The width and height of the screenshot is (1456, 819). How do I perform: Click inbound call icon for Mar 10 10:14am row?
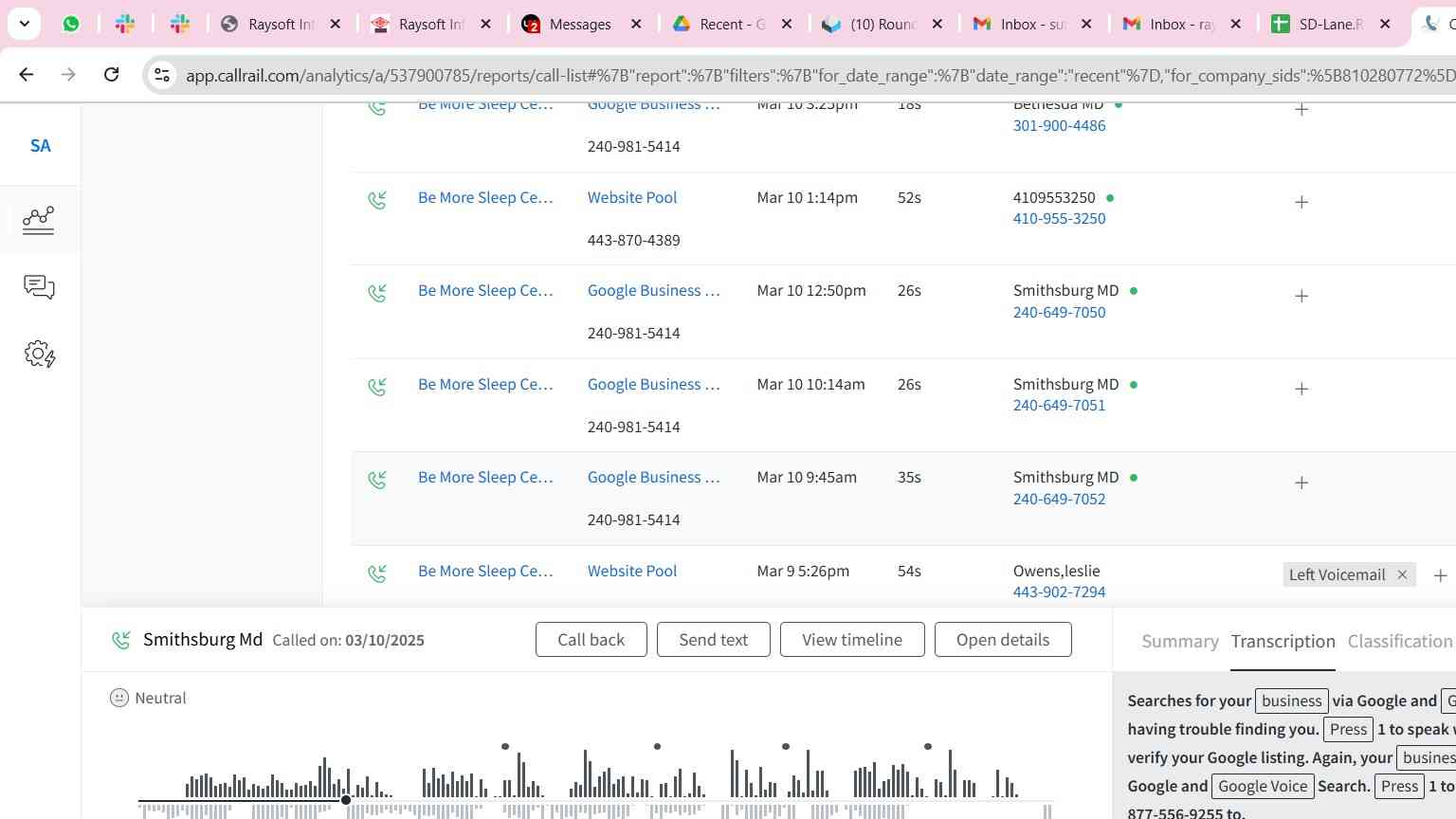click(377, 387)
